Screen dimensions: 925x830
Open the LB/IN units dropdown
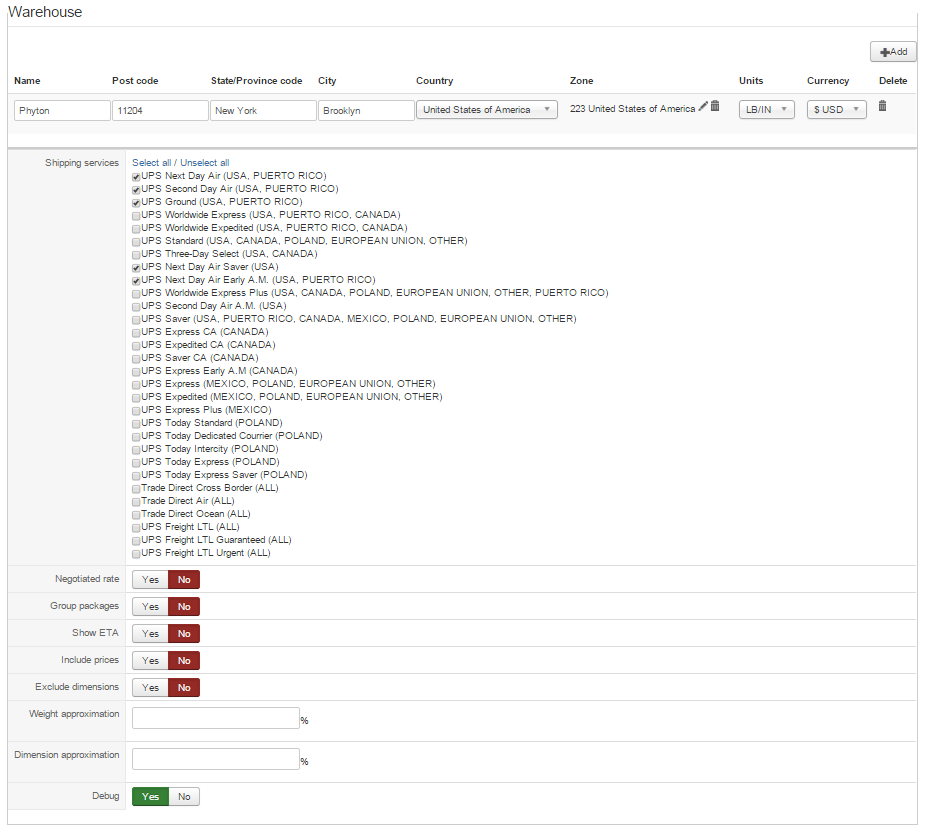[766, 110]
